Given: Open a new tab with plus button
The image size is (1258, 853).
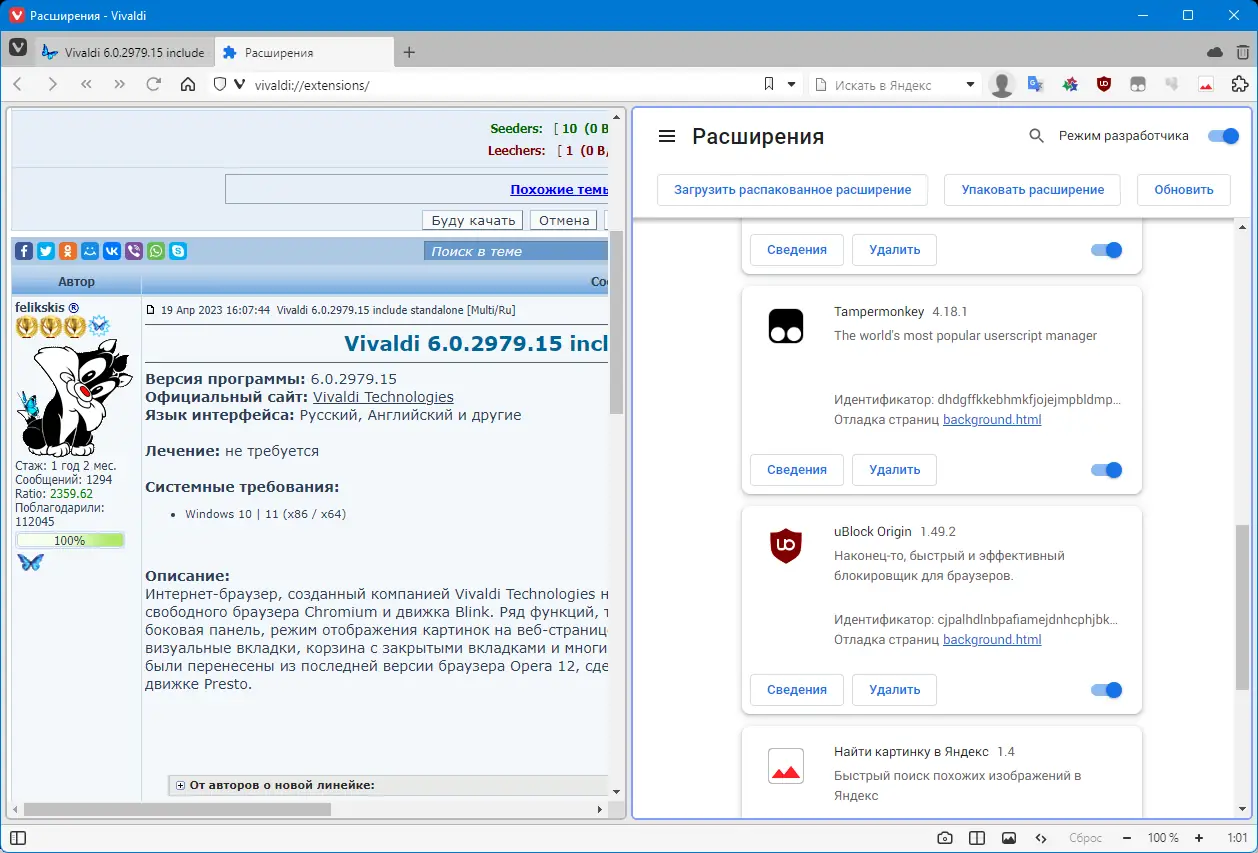Looking at the screenshot, I should [409, 52].
